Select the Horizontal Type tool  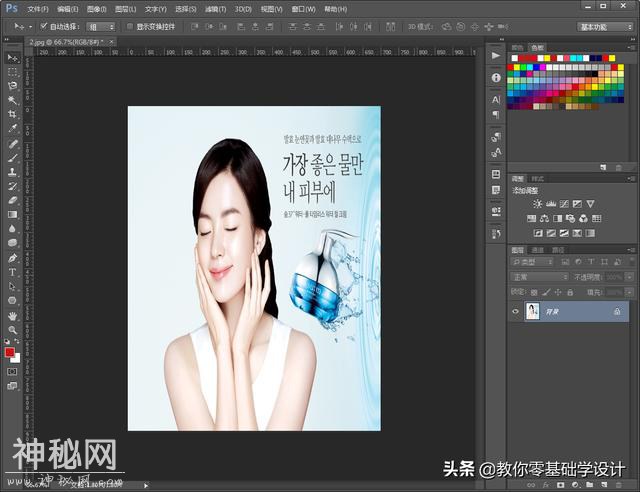coord(13,272)
